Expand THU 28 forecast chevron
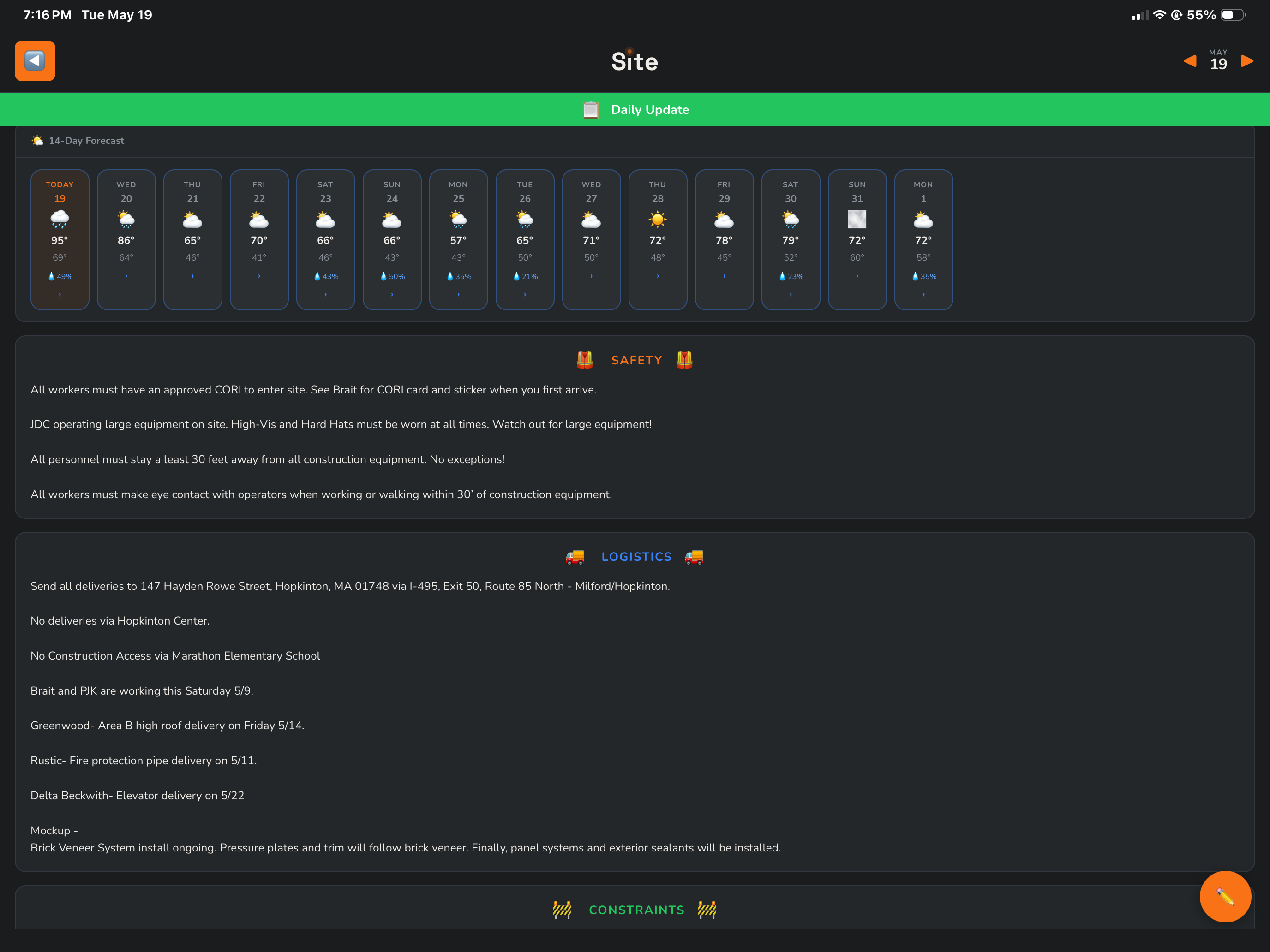The width and height of the screenshot is (1270, 952). coord(658,276)
